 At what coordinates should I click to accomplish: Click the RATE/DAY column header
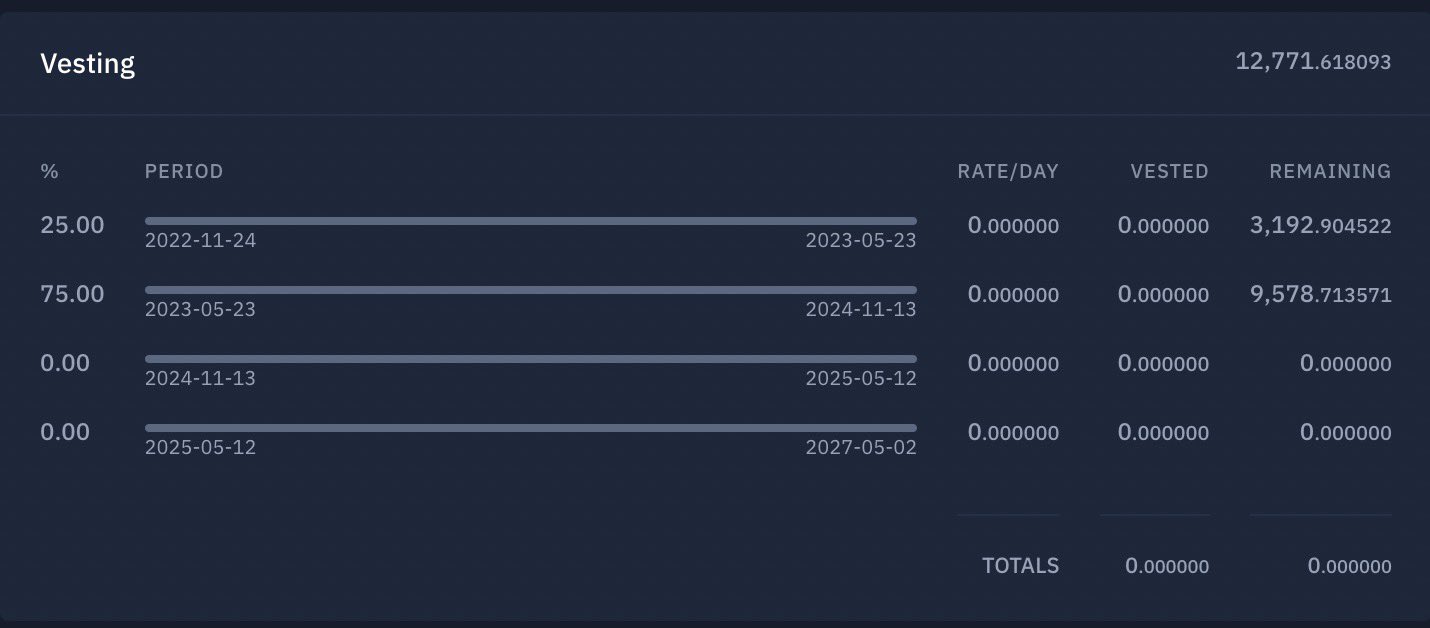tap(1007, 171)
